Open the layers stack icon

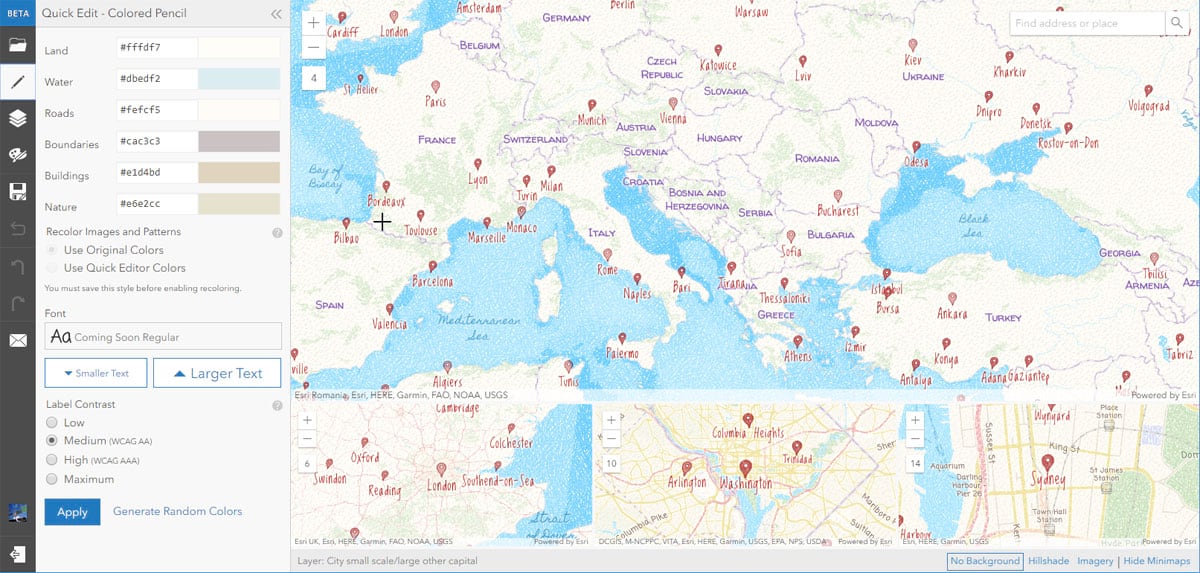tap(17, 118)
